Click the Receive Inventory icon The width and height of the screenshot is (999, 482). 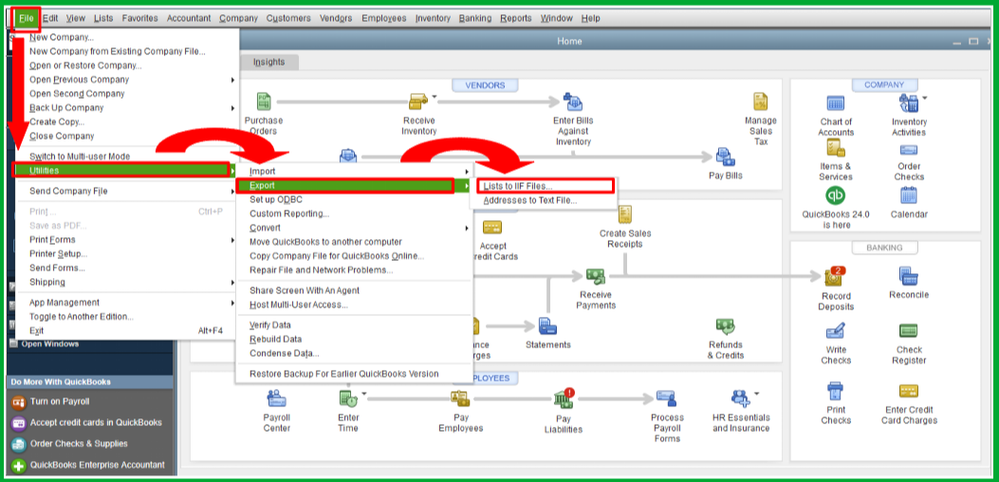[x=418, y=102]
